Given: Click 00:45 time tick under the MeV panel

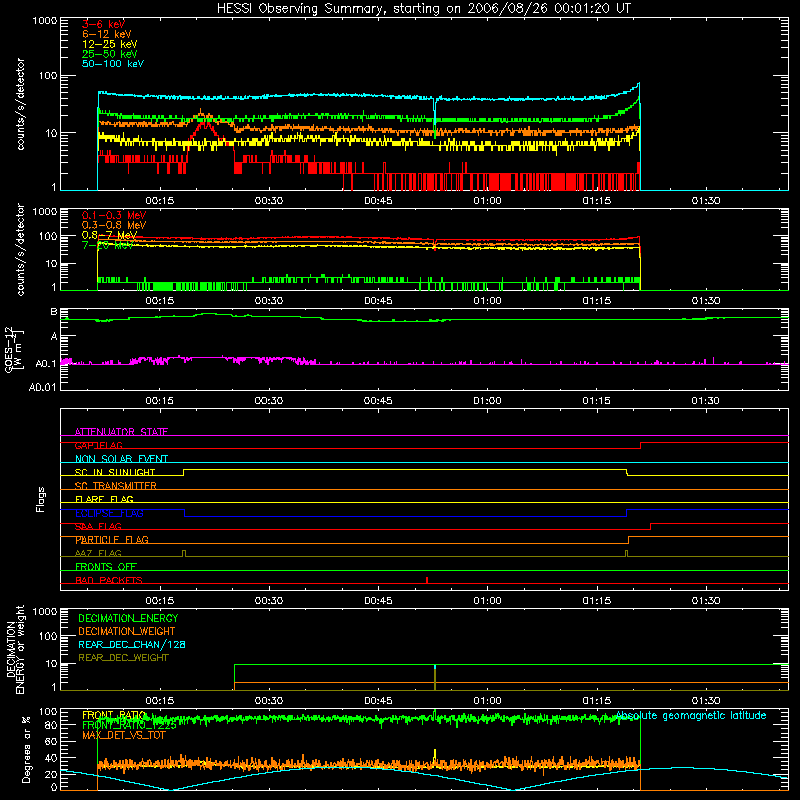Looking at the screenshot, I should point(378,301).
